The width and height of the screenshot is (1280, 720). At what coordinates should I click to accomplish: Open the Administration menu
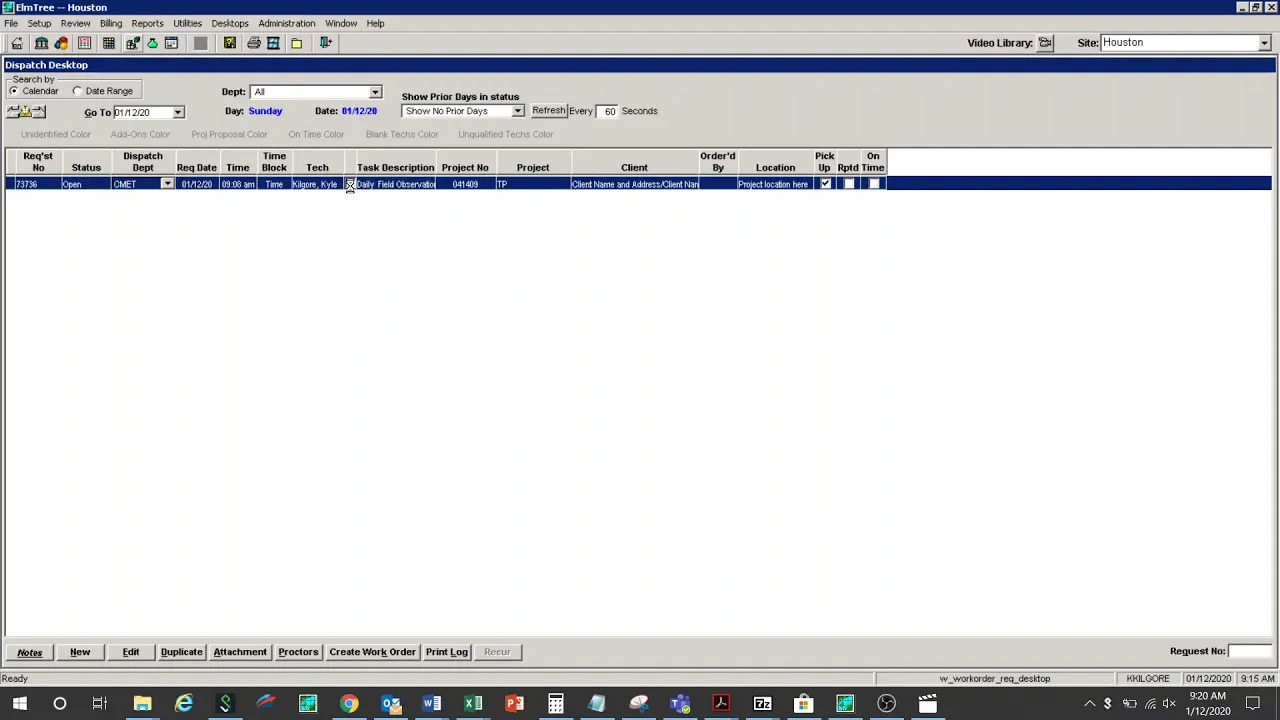point(287,23)
